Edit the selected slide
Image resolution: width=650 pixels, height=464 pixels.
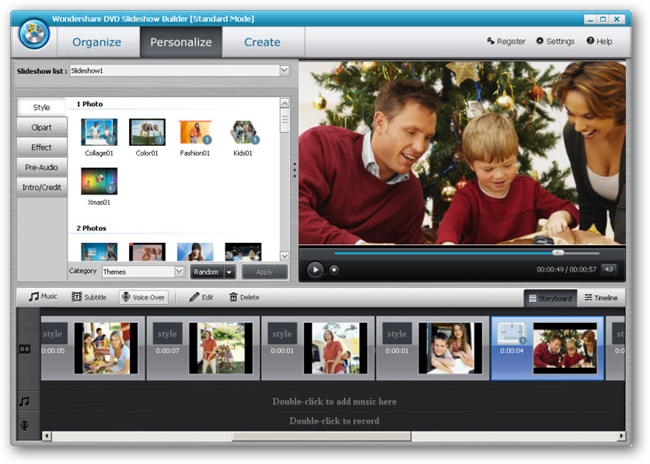point(201,297)
